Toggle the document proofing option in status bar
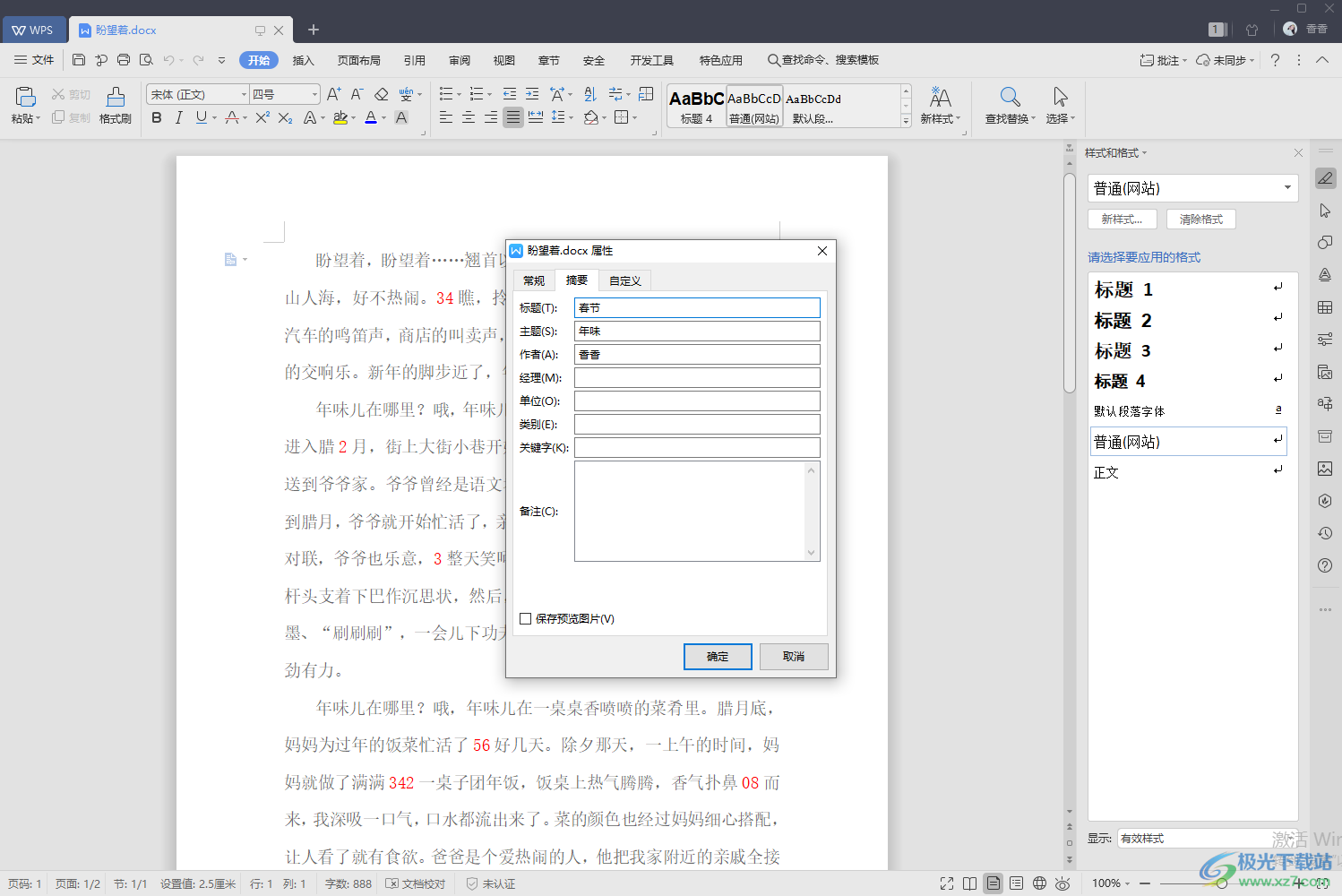 click(x=416, y=883)
